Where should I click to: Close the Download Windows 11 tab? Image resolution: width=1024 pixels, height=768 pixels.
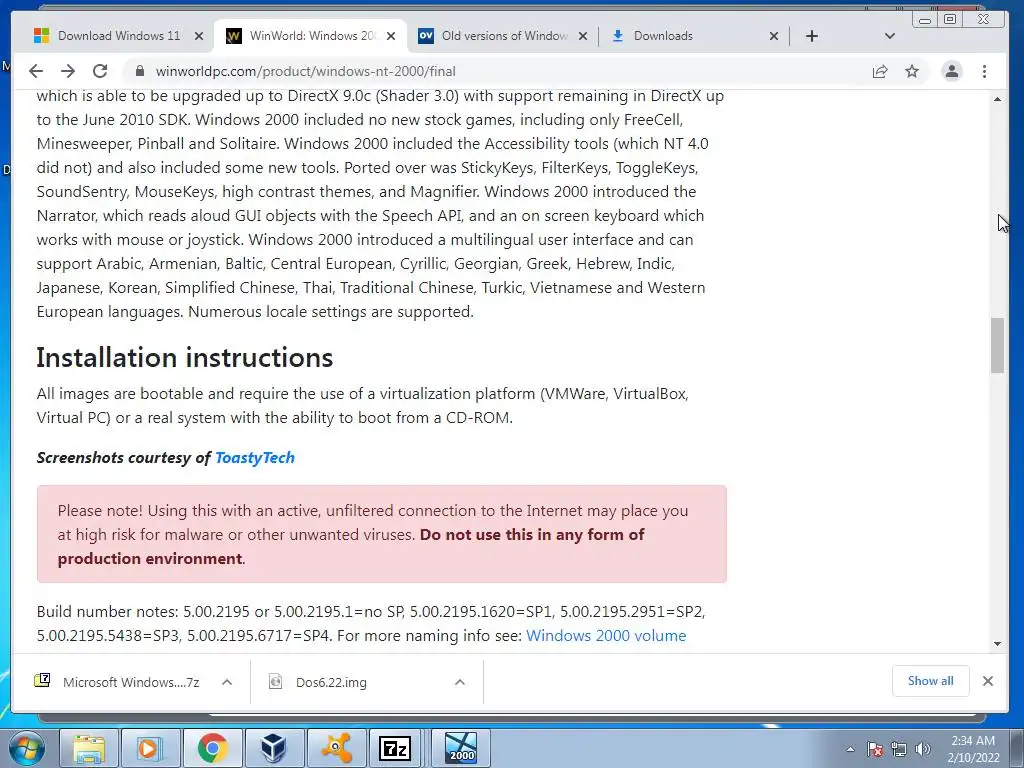199,36
